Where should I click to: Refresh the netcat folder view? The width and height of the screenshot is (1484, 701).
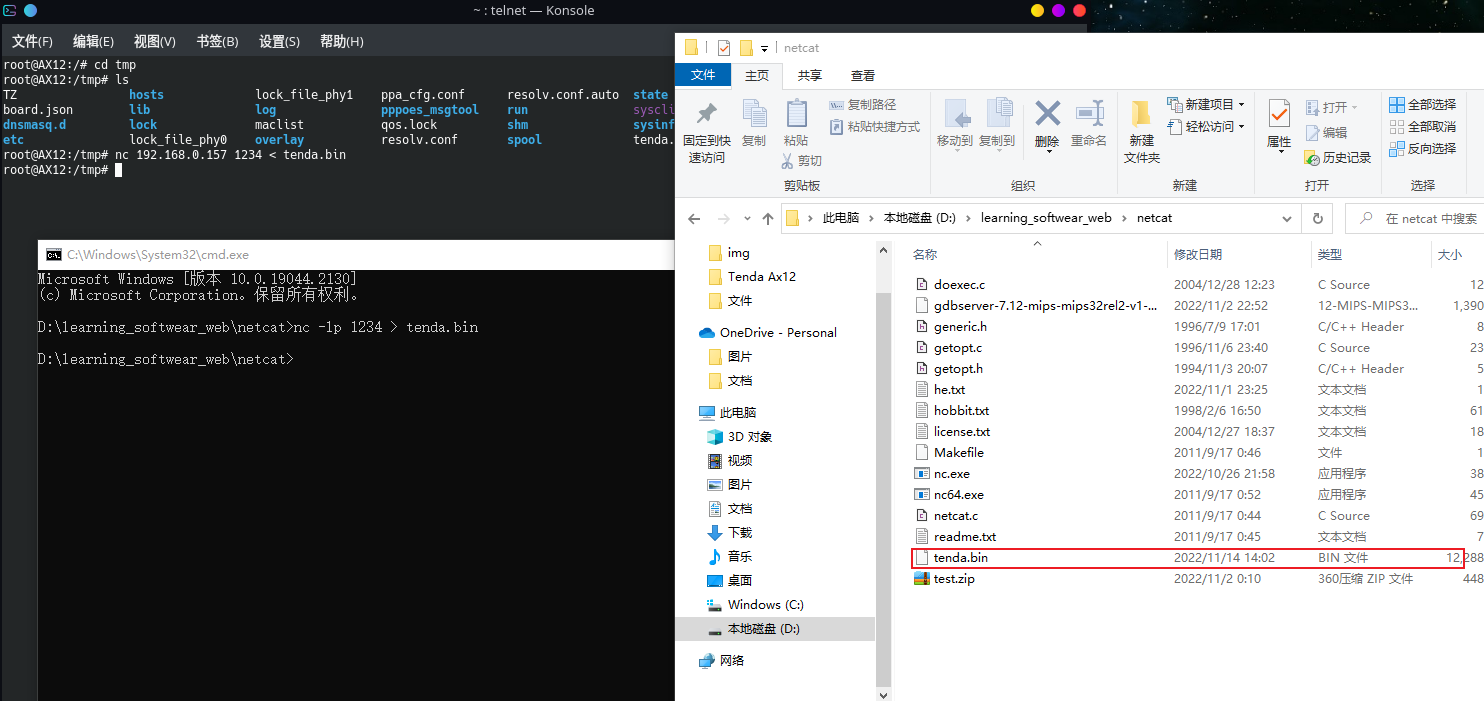click(1318, 218)
